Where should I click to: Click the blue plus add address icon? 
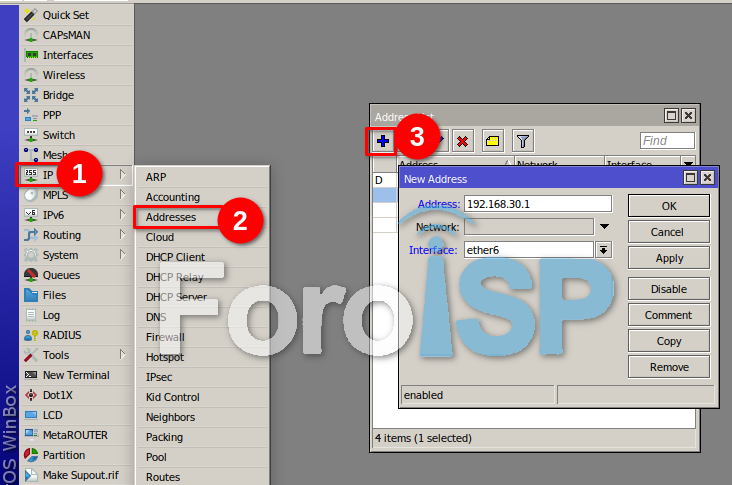pos(382,141)
